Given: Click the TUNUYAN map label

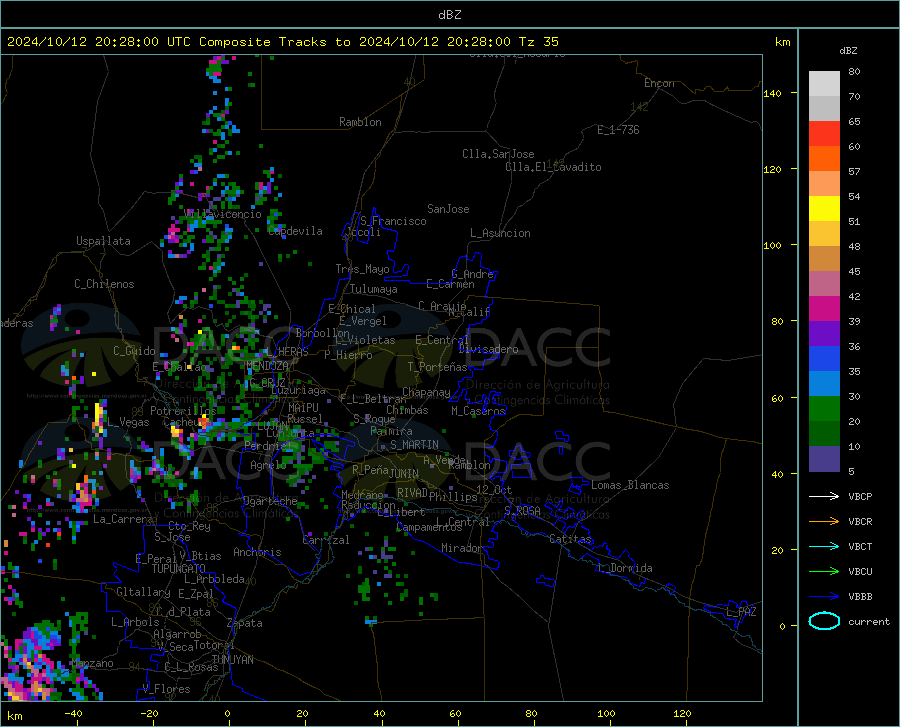Looking at the screenshot, I should click(x=232, y=660).
